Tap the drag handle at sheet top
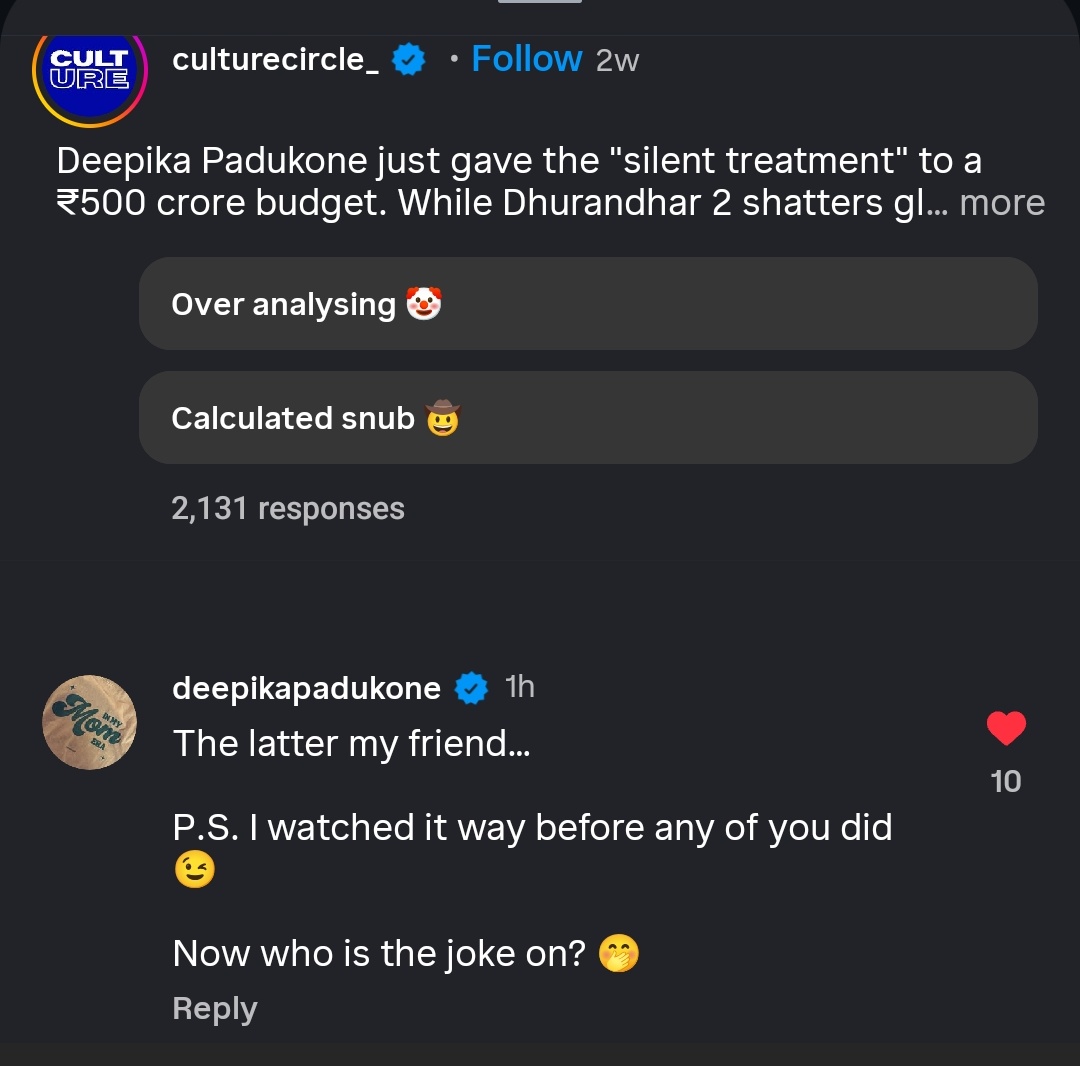The image size is (1080, 1066). coord(540,2)
